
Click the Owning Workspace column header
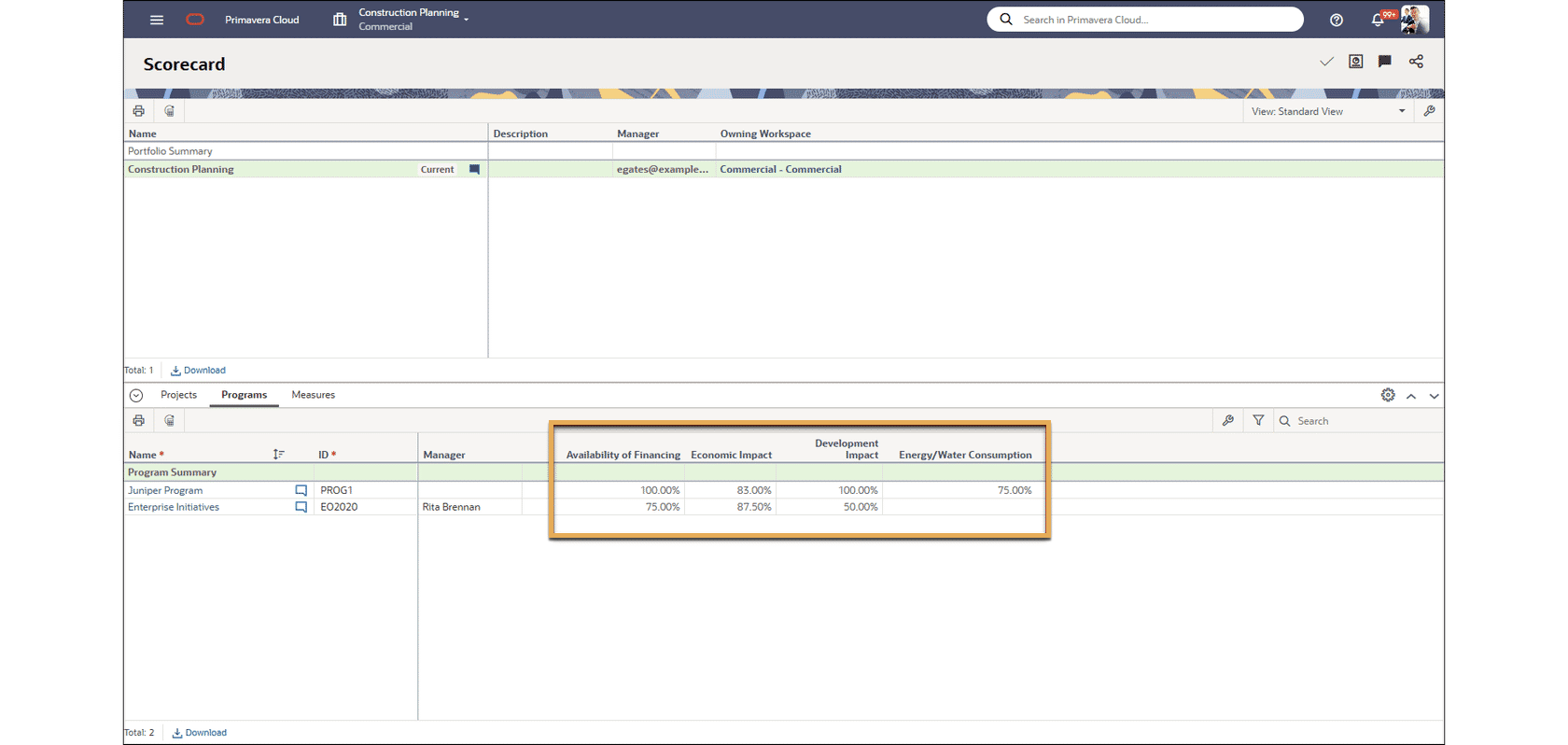click(x=765, y=134)
